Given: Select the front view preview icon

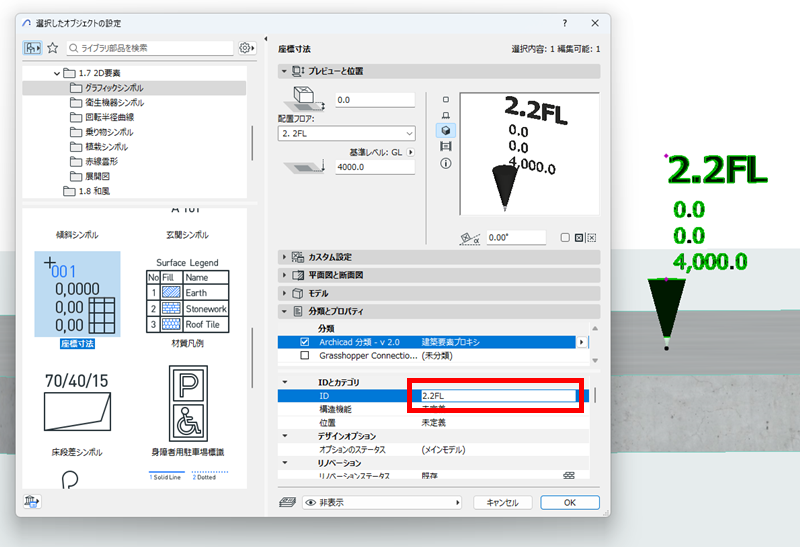Looking at the screenshot, I should click(445, 115).
